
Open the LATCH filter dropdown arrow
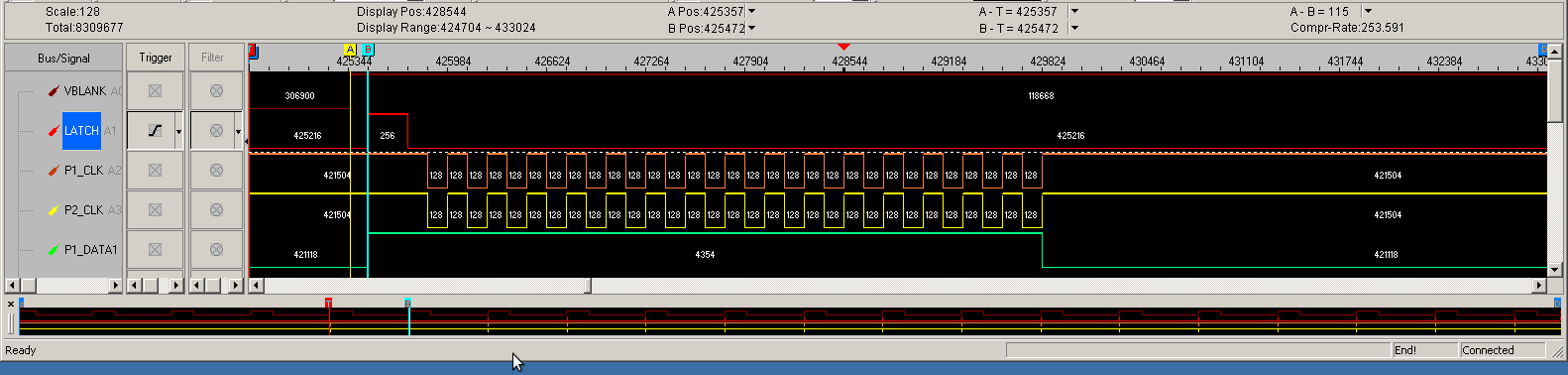[238, 131]
